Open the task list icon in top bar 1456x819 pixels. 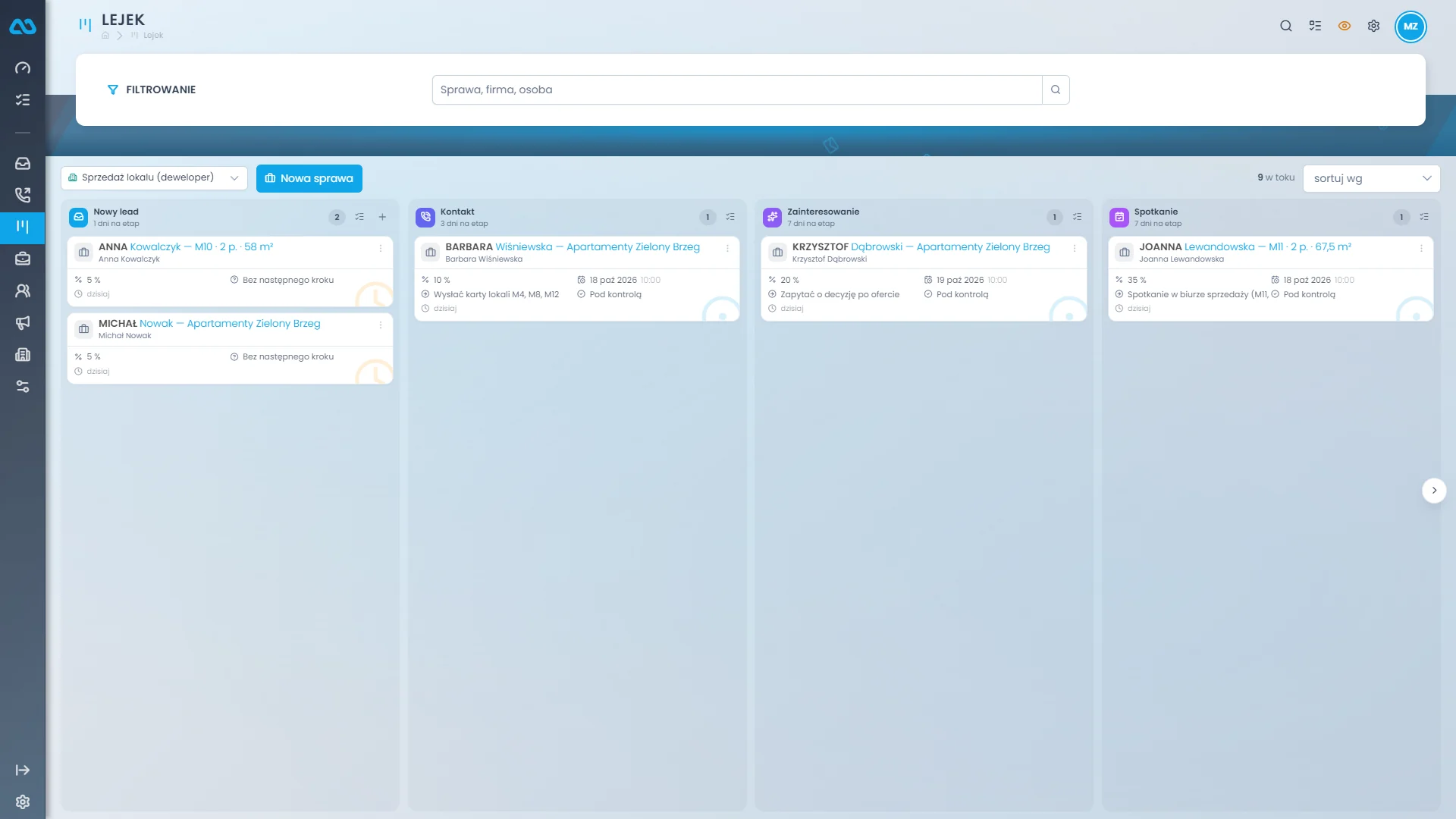pyautogui.click(x=1315, y=26)
